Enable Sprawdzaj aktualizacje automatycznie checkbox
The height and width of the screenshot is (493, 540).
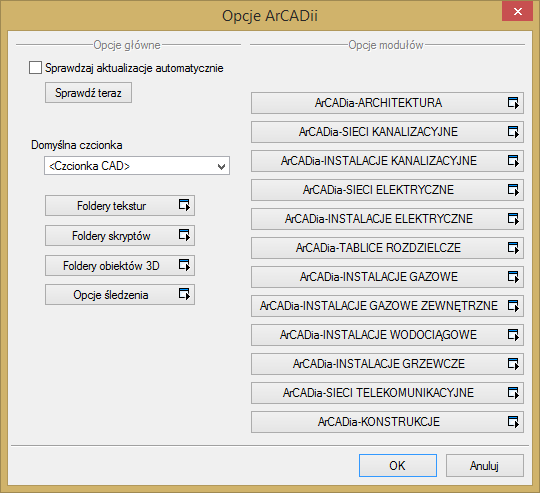click(x=35, y=68)
